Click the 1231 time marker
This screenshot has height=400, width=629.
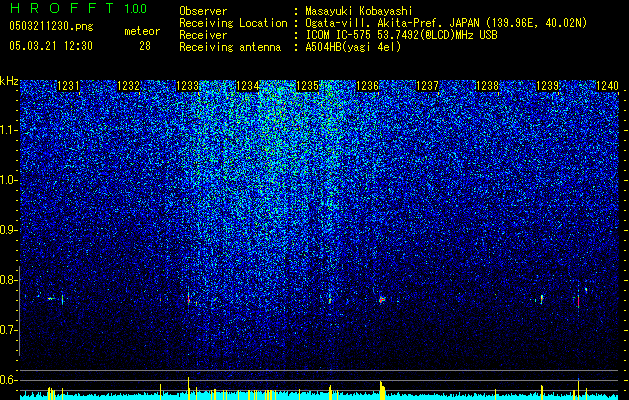coord(69,86)
